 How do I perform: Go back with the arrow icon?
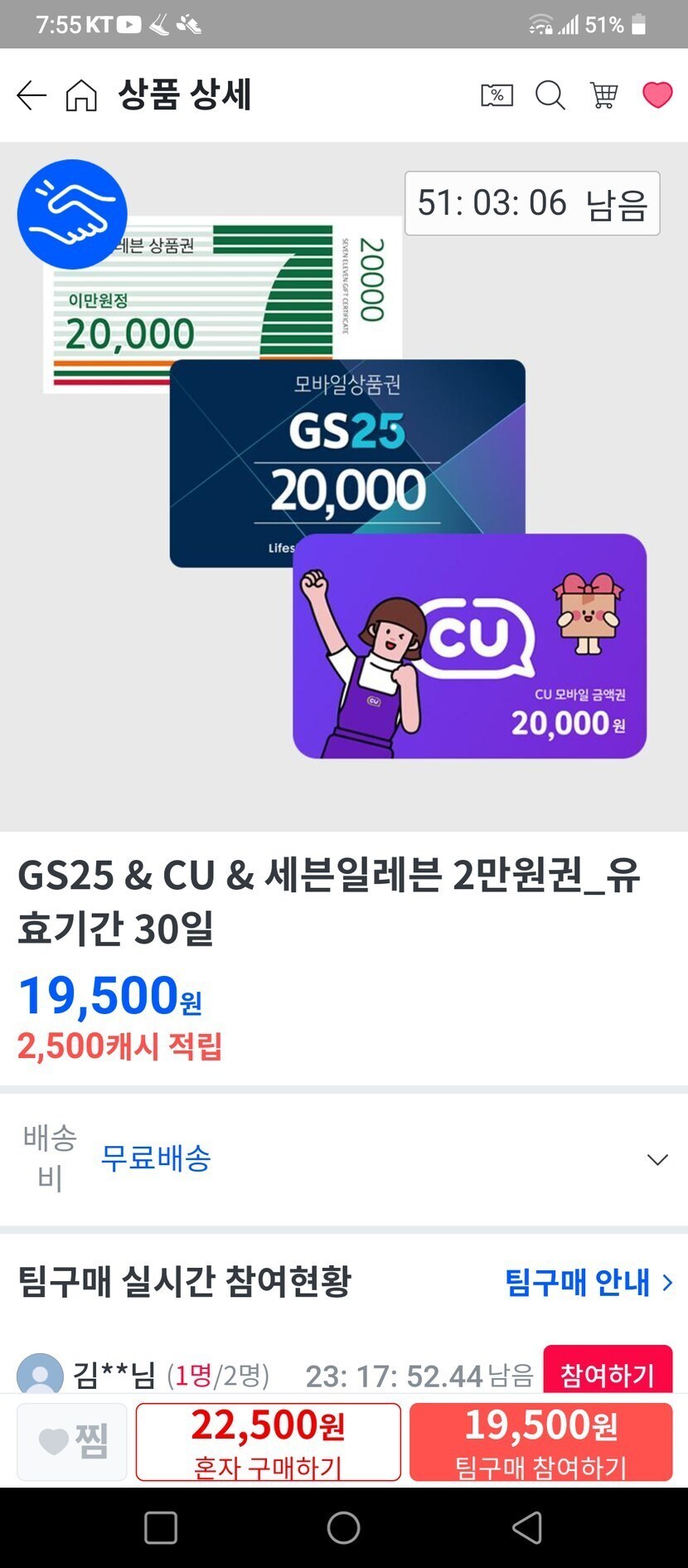(31, 95)
